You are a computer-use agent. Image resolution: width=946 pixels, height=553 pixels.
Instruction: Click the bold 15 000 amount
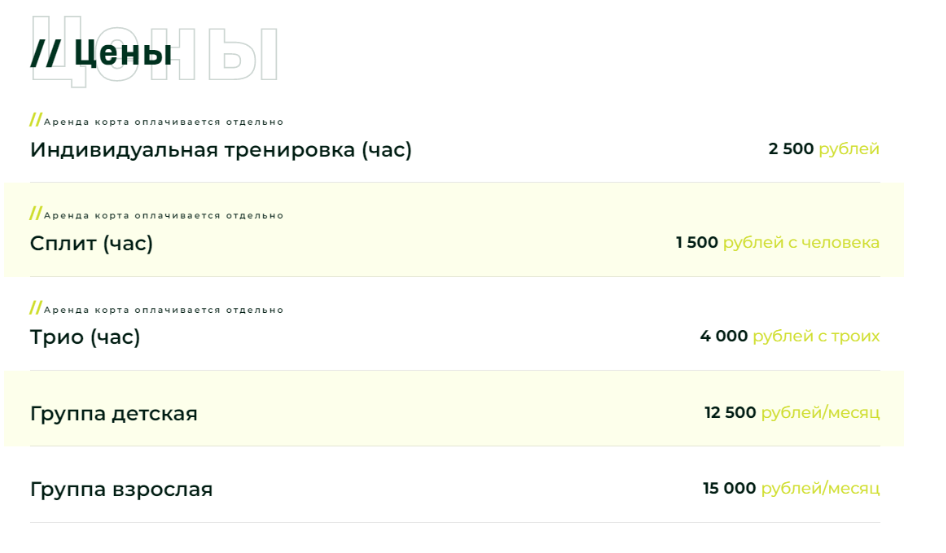point(729,488)
